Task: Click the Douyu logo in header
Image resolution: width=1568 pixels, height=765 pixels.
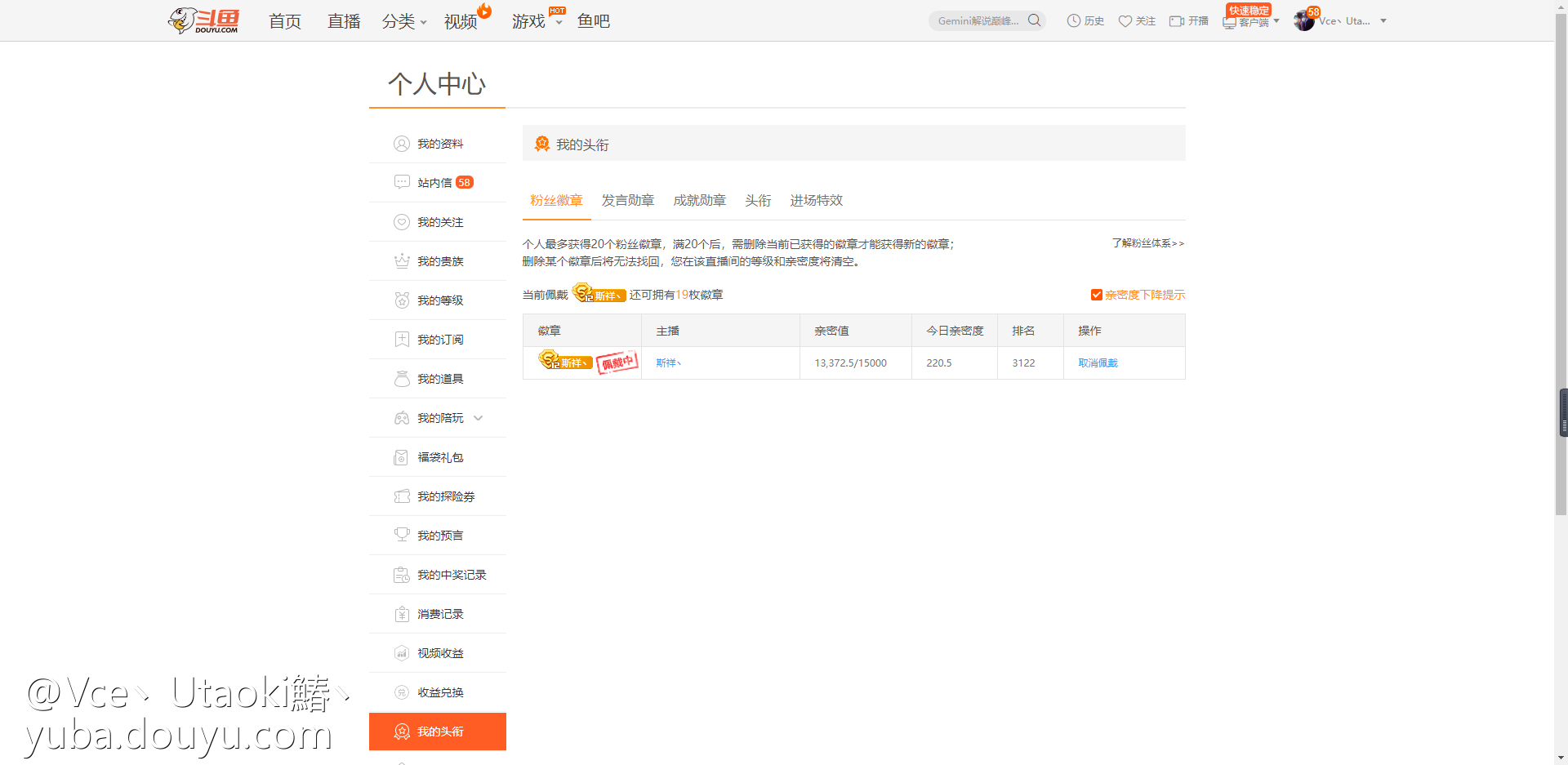Action: pos(203,20)
